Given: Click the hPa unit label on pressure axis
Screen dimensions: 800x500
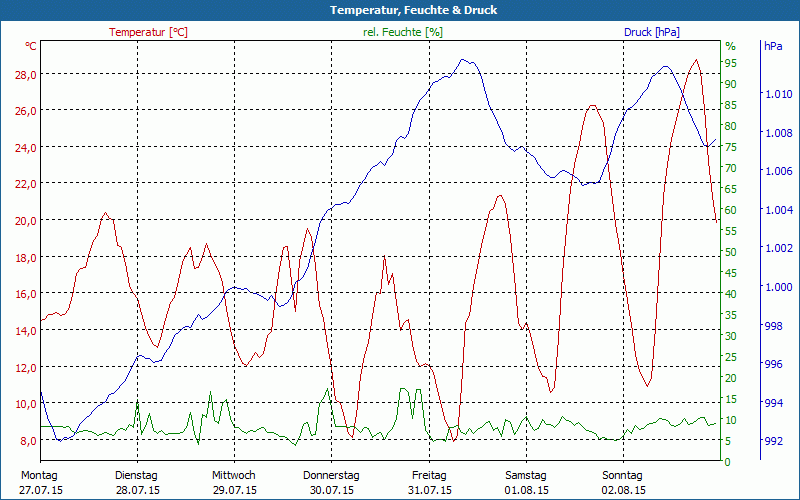Looking at the screenshot, I should pyautogui.click(x=773, y=46).
